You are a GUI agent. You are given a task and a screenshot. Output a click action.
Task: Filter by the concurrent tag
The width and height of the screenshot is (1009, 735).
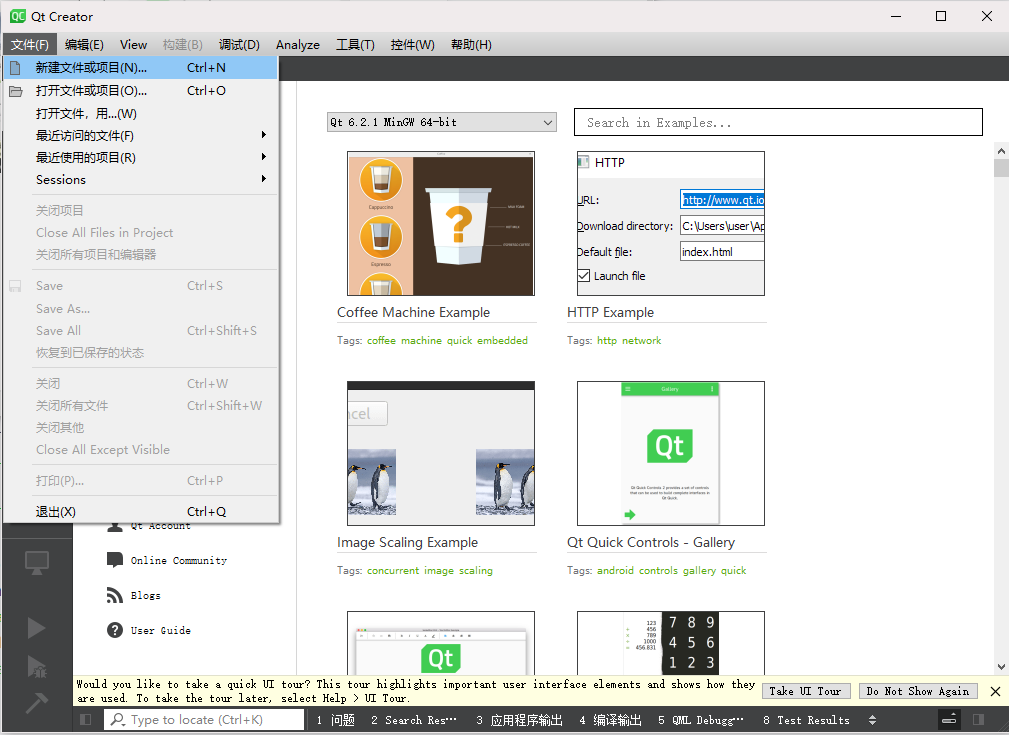pyautogui.click(x=393, y=571)
